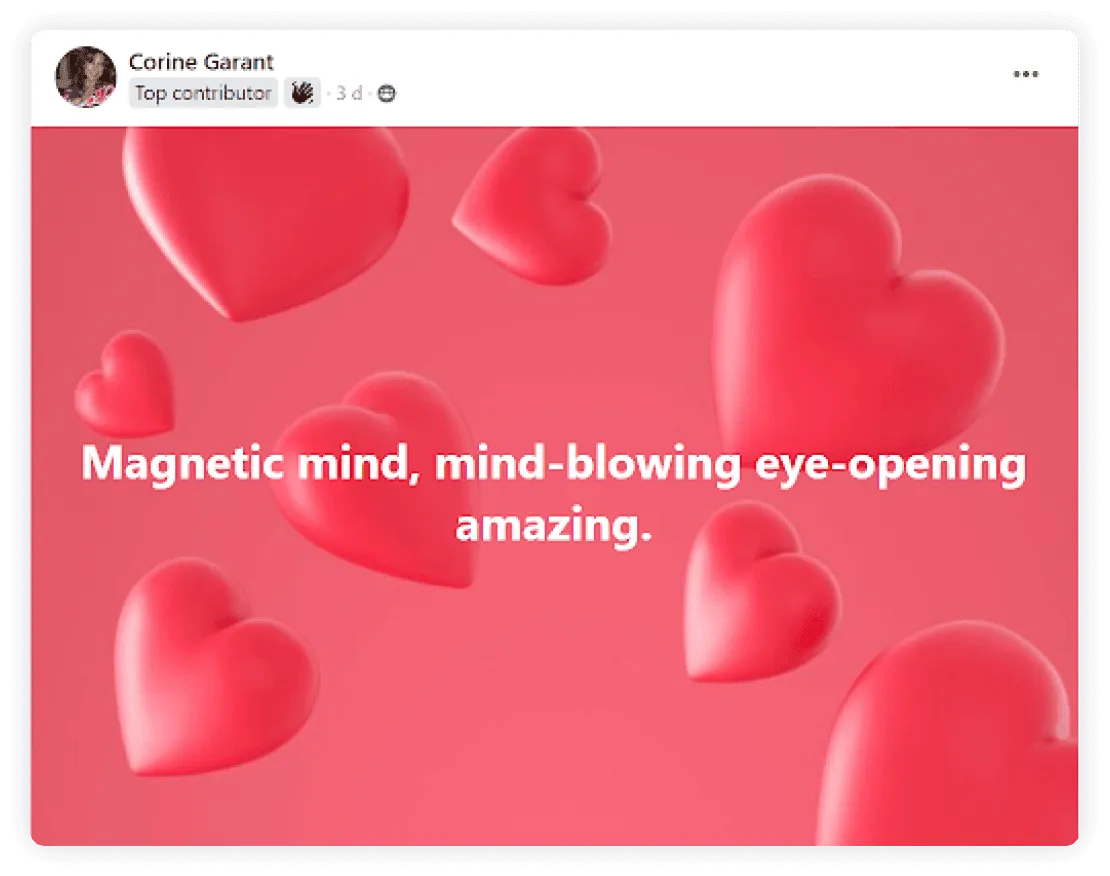This screenshot has width=1110, height=876.
Task: Click the waving hand badge icon
Action: (x=302, y=93)
